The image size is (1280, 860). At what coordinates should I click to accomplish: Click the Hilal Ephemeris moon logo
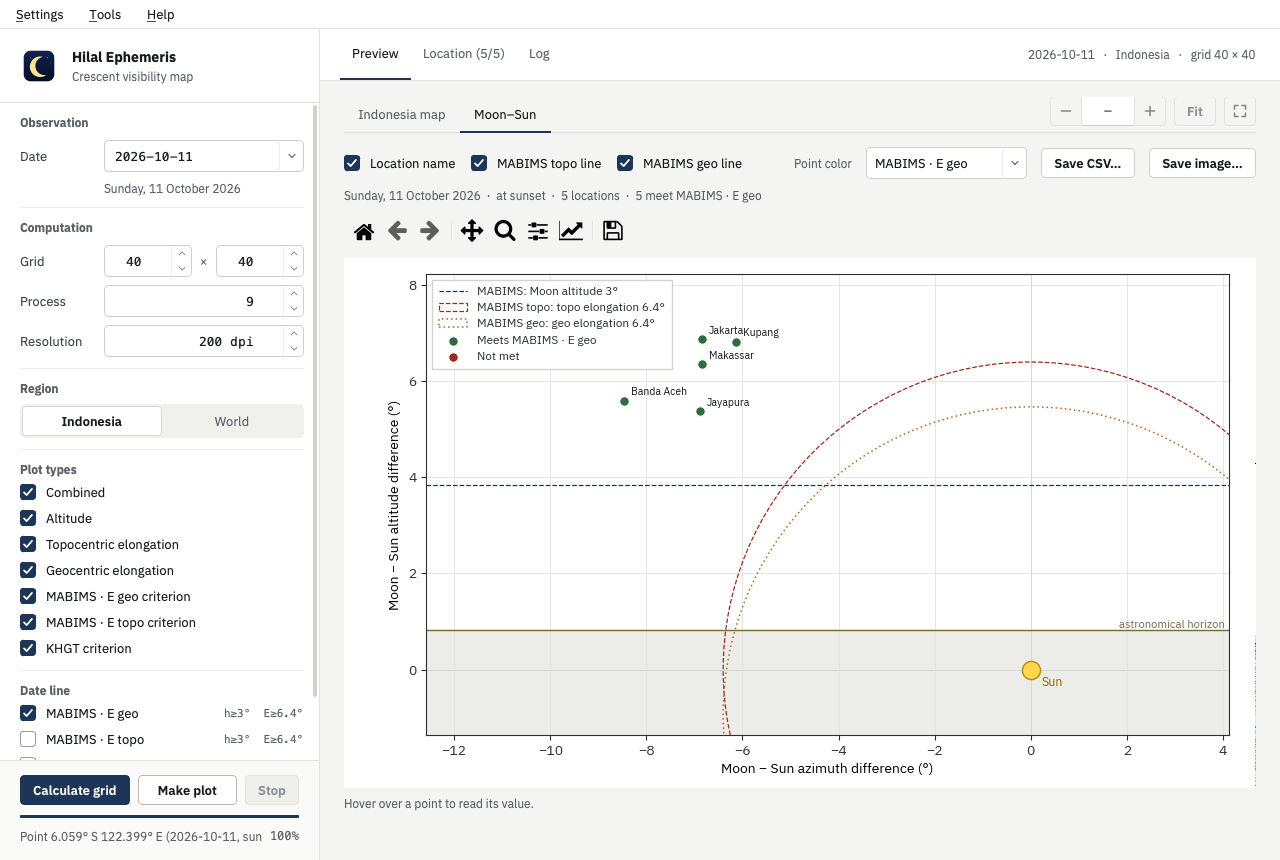click(39, 66)
